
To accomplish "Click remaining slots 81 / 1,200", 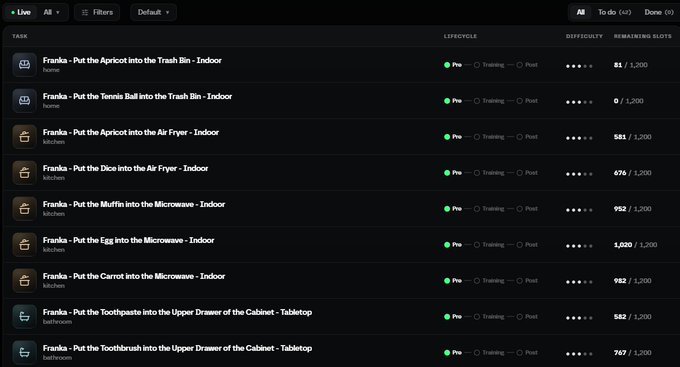I will pos(631,65).
